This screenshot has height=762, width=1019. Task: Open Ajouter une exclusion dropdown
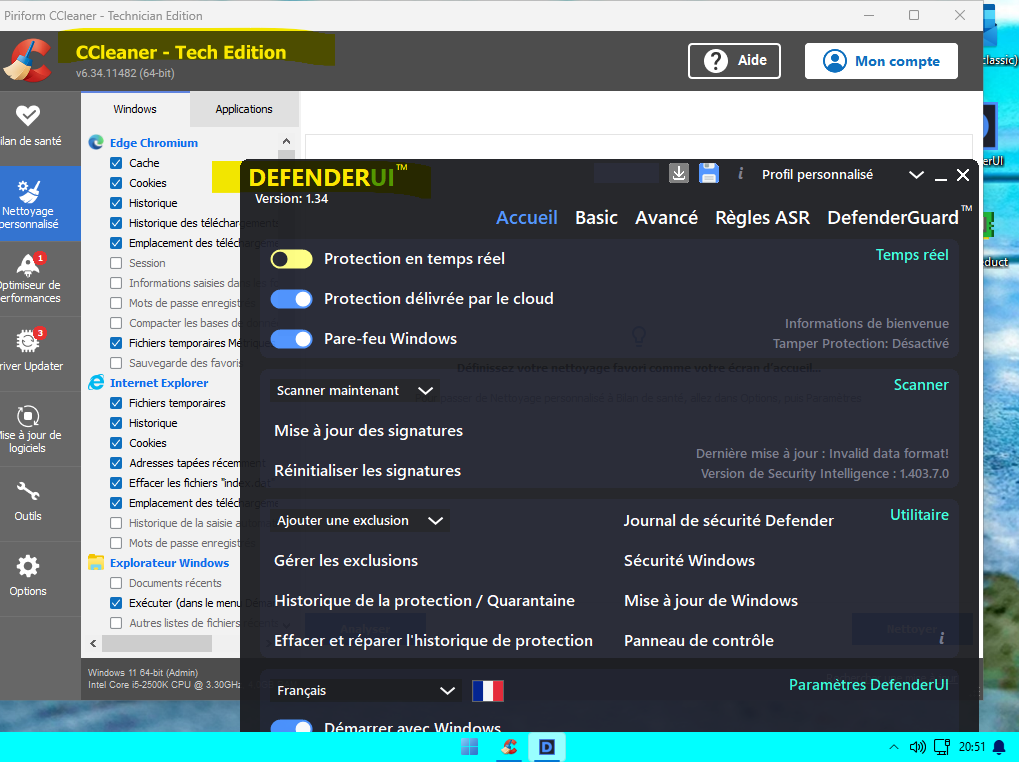click(x=359, y=520)
